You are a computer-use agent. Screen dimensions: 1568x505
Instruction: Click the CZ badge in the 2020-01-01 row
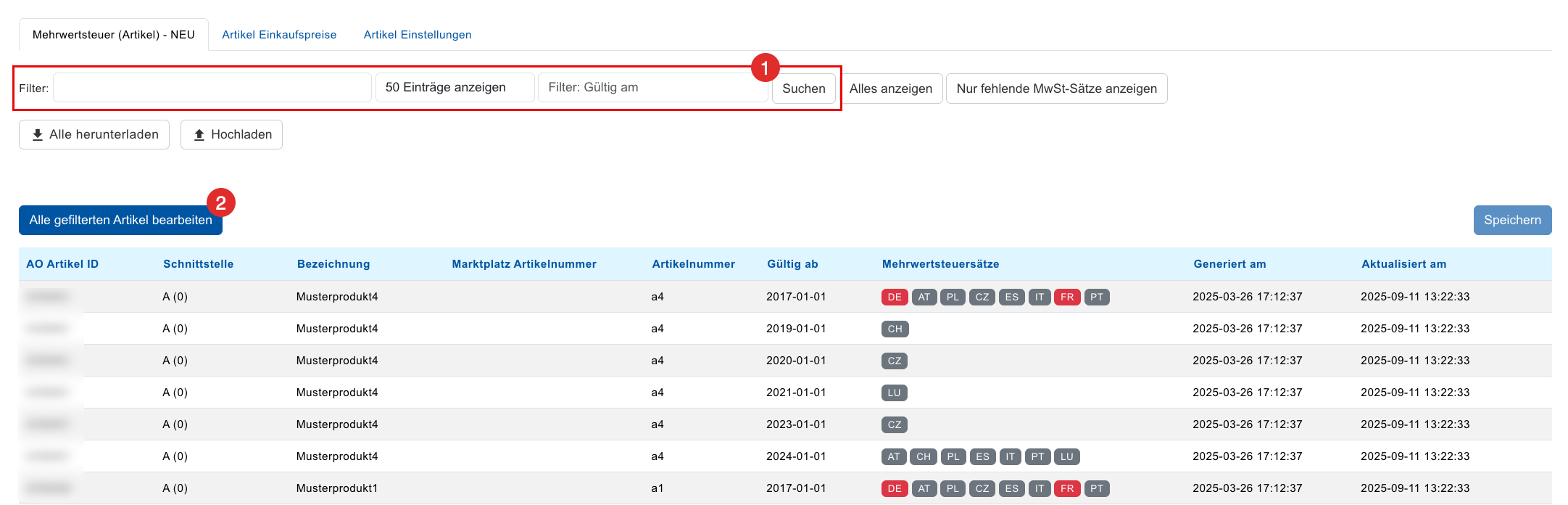[x=895, y=361]
